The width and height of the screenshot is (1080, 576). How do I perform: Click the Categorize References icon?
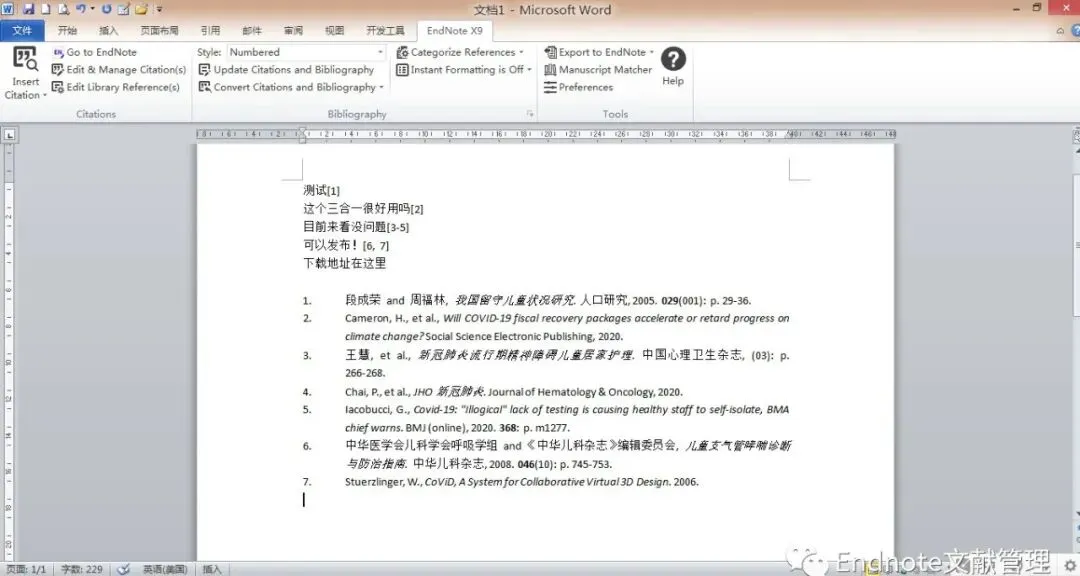pyautogui.click(x=402, y=52)
